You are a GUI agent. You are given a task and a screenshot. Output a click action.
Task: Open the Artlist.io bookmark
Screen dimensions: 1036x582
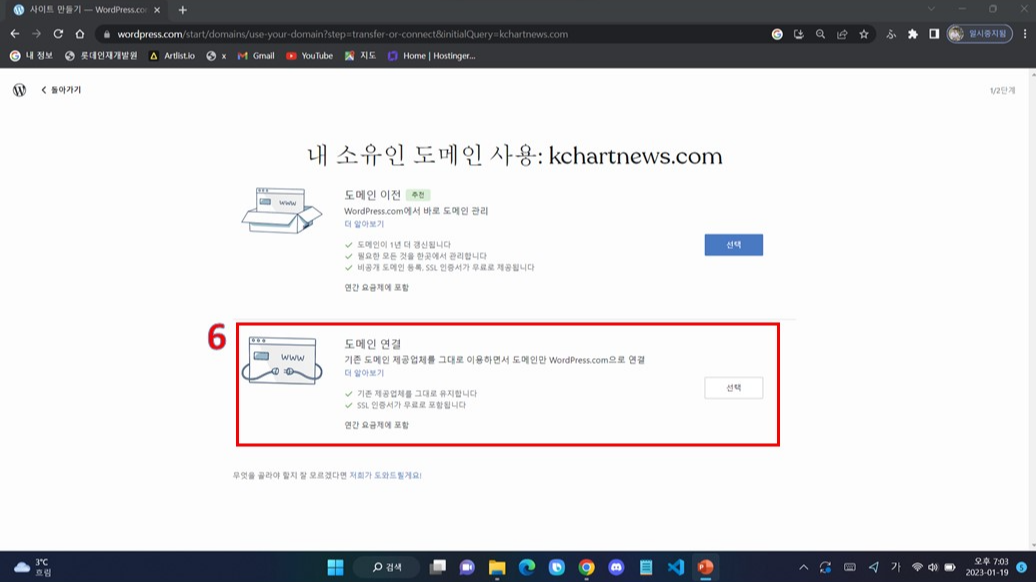(172, 56)
